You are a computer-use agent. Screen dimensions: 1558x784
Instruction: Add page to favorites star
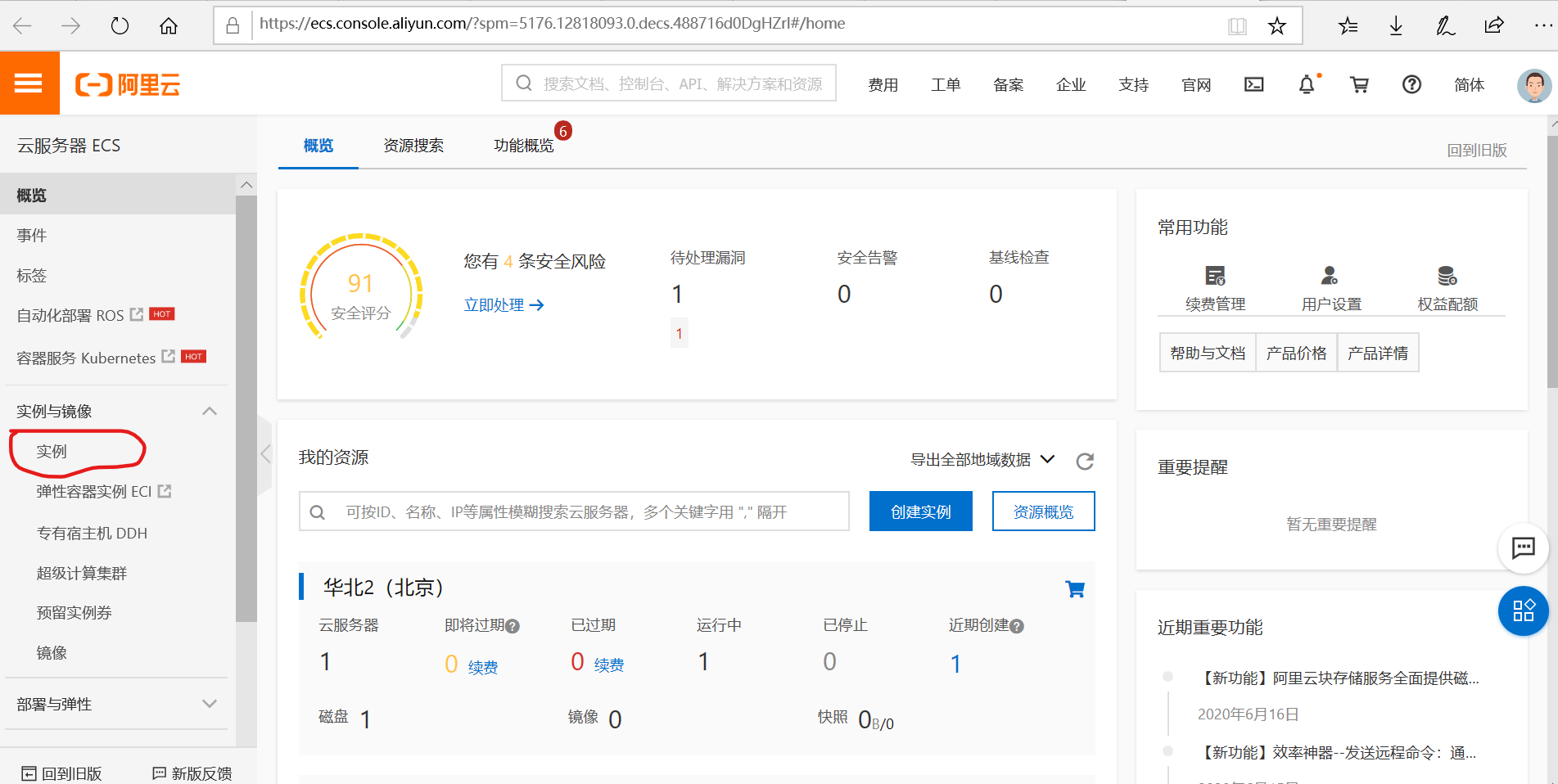(x=1276, y=26)
